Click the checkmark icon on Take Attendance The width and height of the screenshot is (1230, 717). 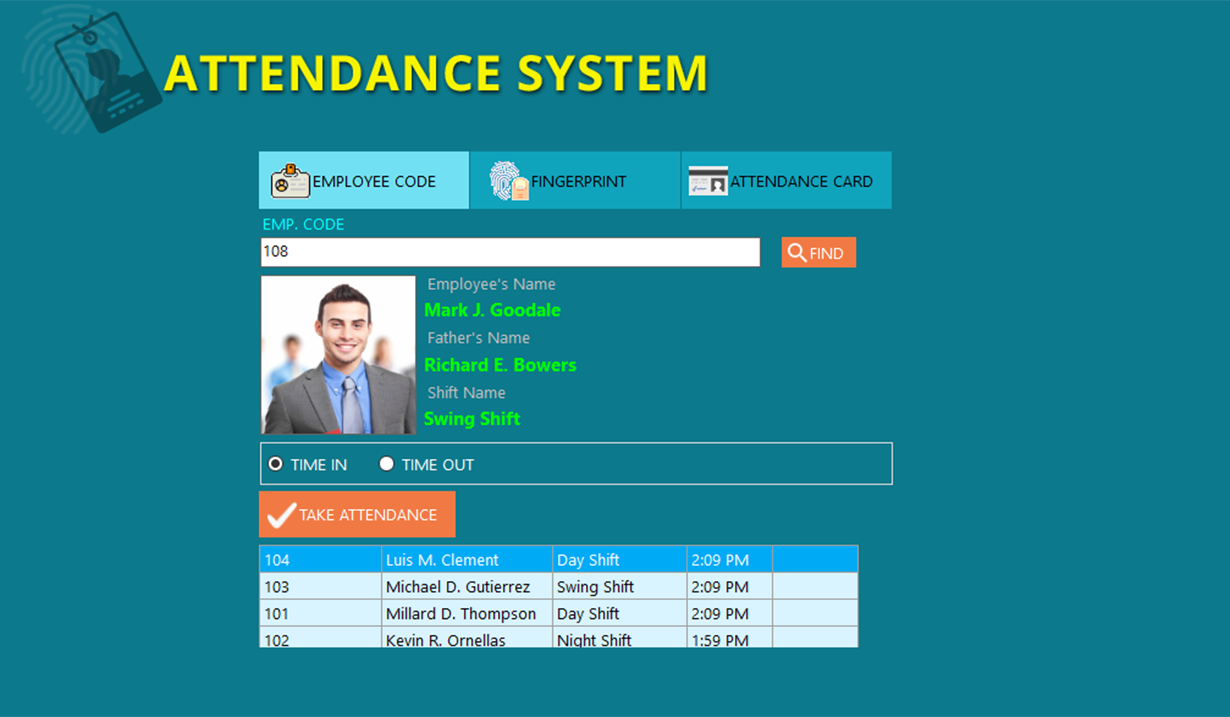(282, 514)
